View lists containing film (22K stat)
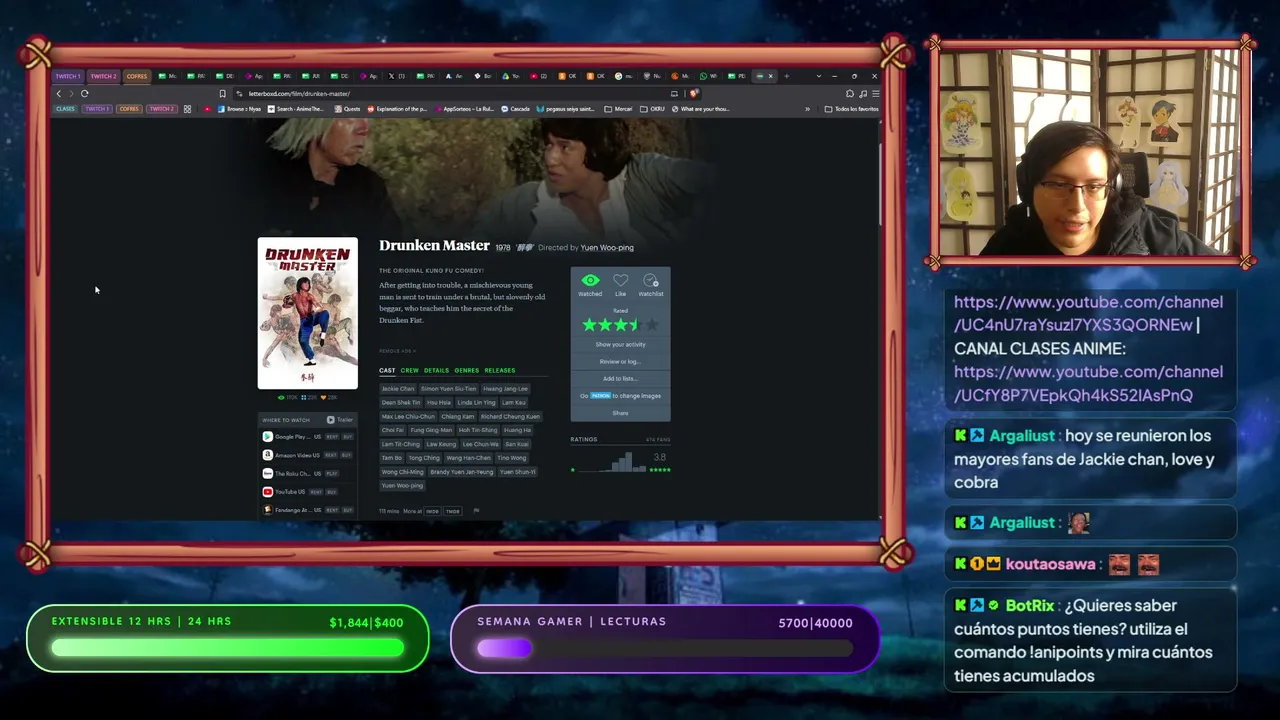The image size is (1280, 720). tap(309, 397)
